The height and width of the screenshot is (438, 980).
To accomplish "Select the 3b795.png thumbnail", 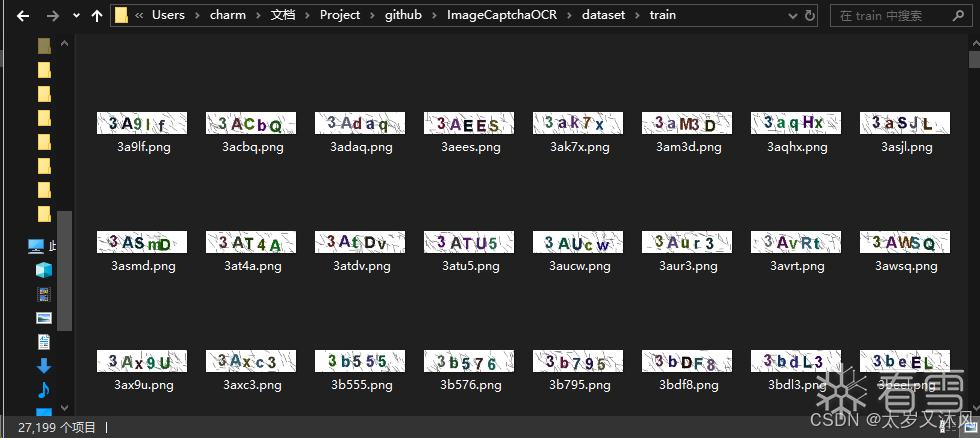I will tap(578, 361).
